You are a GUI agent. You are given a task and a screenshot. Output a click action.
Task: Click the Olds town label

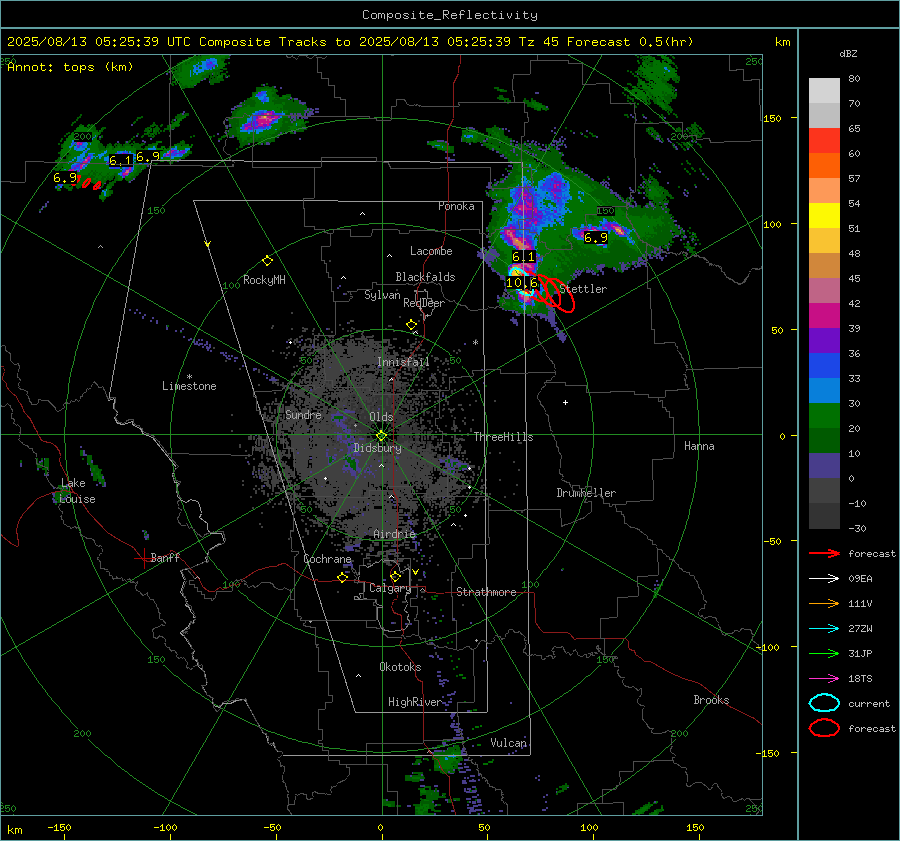point(381,417)
